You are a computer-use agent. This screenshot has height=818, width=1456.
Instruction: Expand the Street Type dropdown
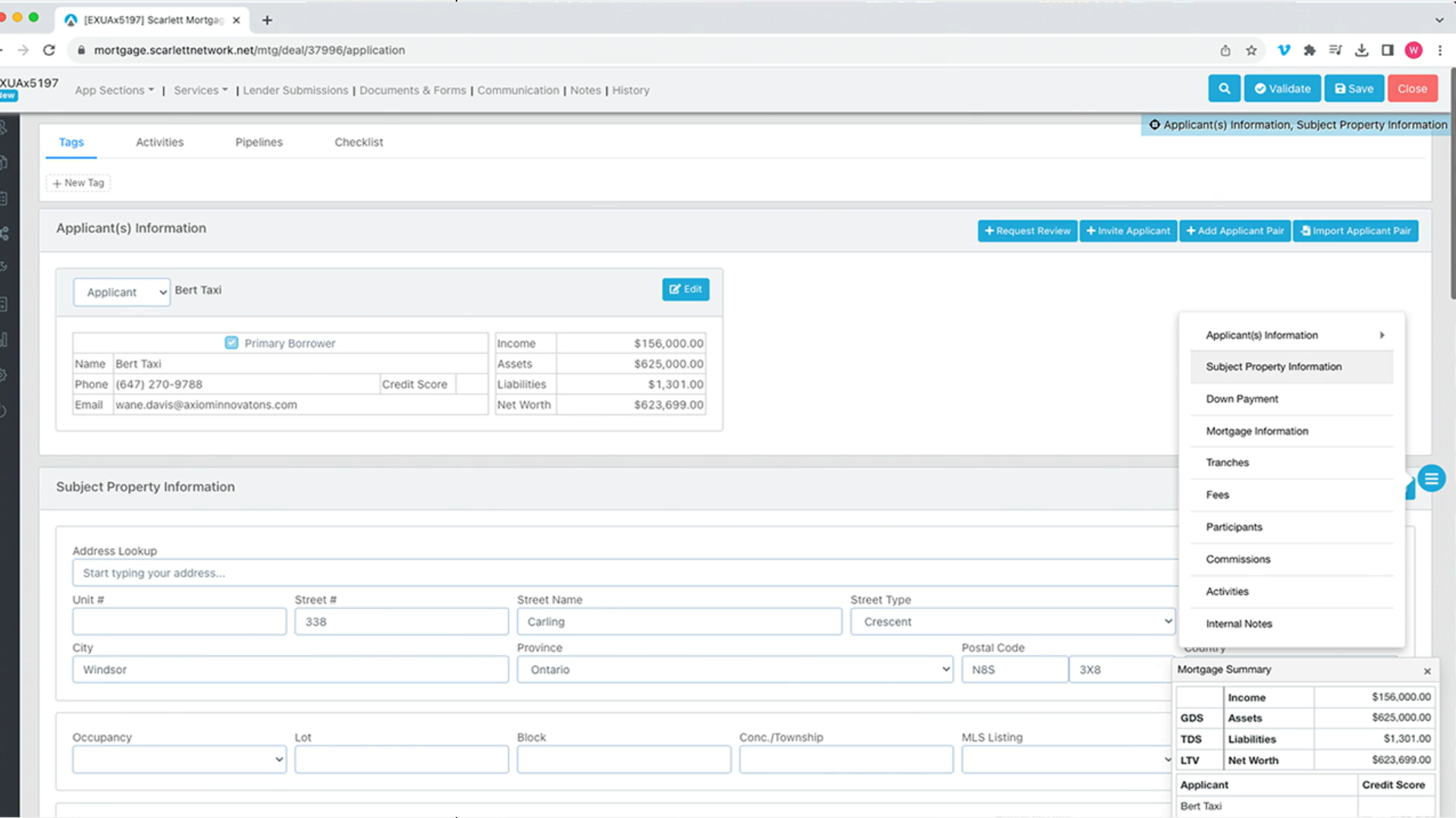click(x=1012, y=622)
